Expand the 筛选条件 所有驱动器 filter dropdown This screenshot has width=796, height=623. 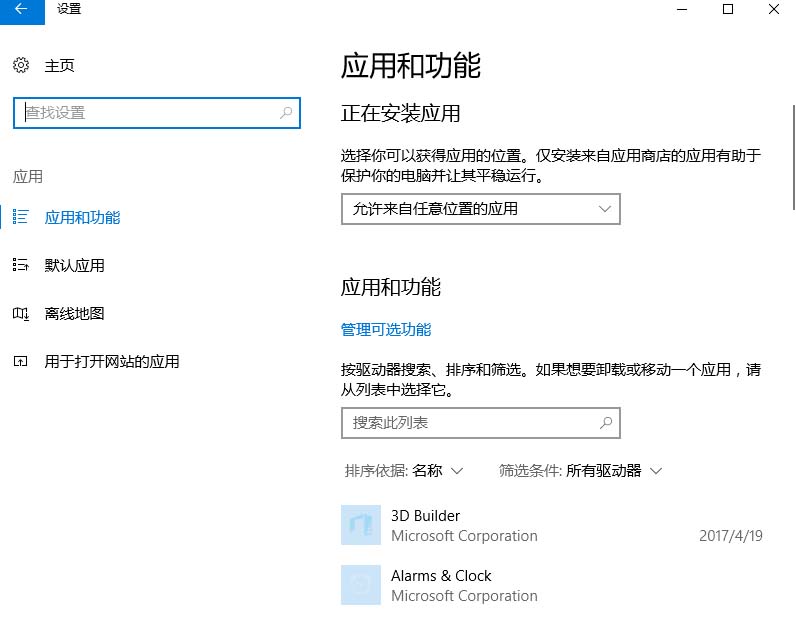[x=581, y=470]
